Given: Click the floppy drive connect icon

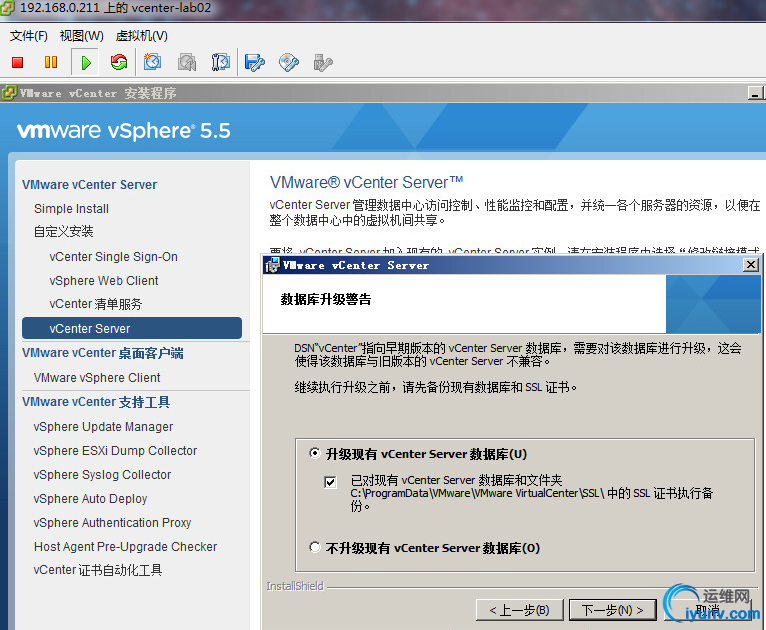Looking at the screenshot, I should click(255, 63).
